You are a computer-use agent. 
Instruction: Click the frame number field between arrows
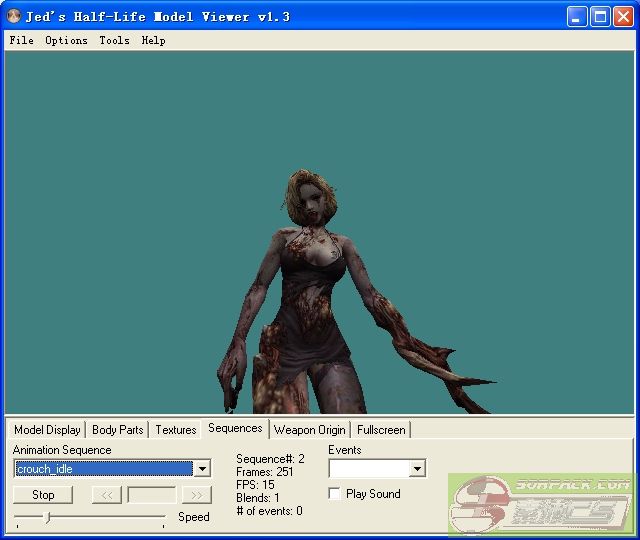152,495
